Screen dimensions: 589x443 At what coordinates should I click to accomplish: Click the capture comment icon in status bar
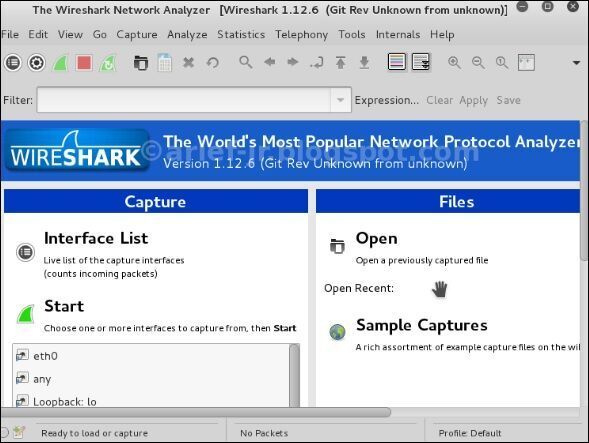[19, 433]
